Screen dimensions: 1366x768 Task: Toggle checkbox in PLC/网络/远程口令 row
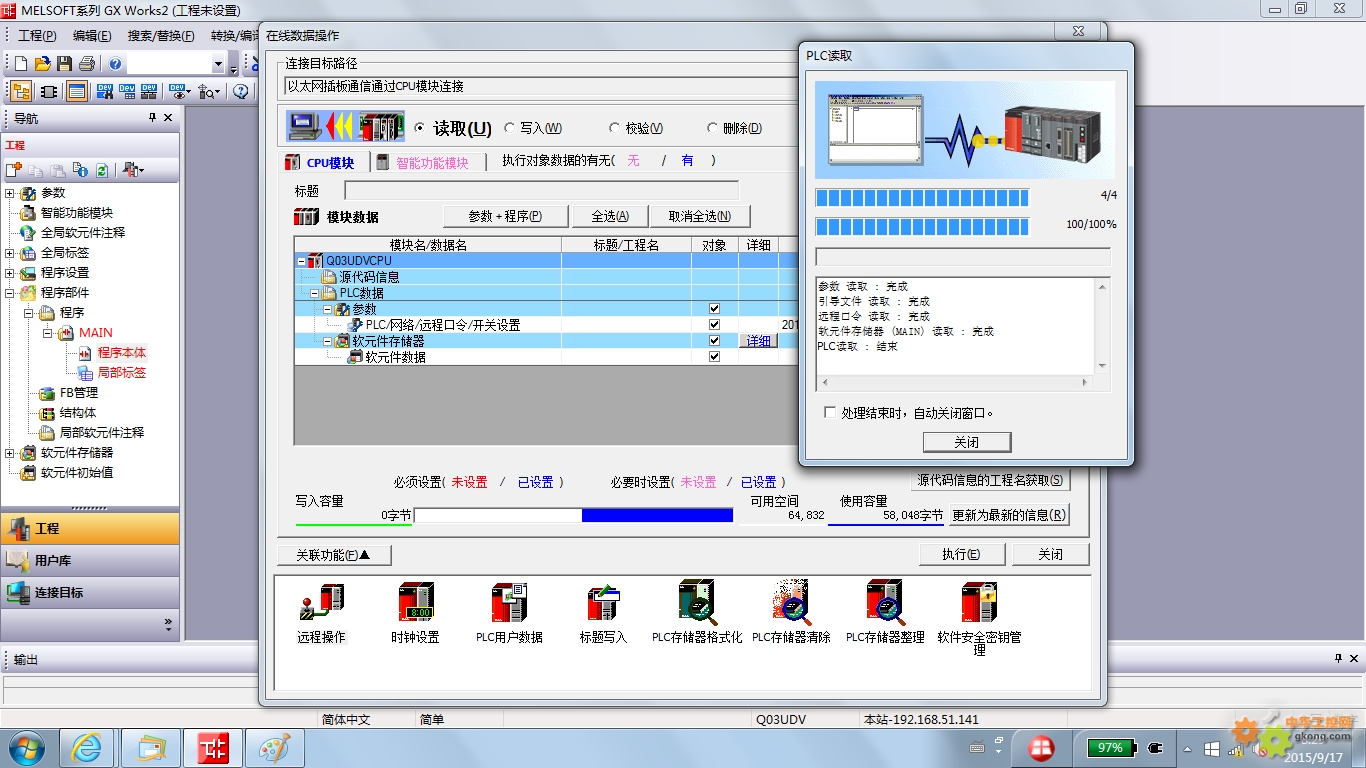(x=714, y=325)
